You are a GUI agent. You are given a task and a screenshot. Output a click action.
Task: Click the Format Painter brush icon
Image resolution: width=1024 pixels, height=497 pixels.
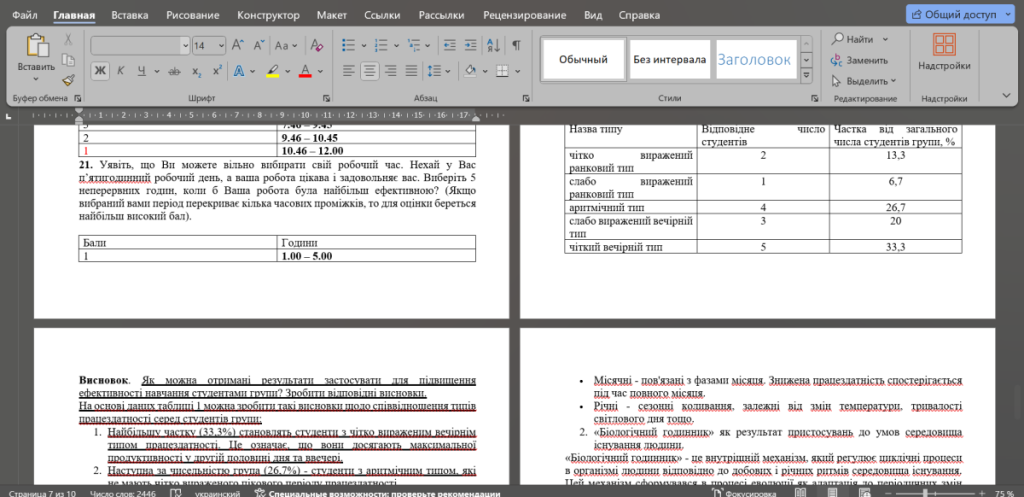point(68,79)
